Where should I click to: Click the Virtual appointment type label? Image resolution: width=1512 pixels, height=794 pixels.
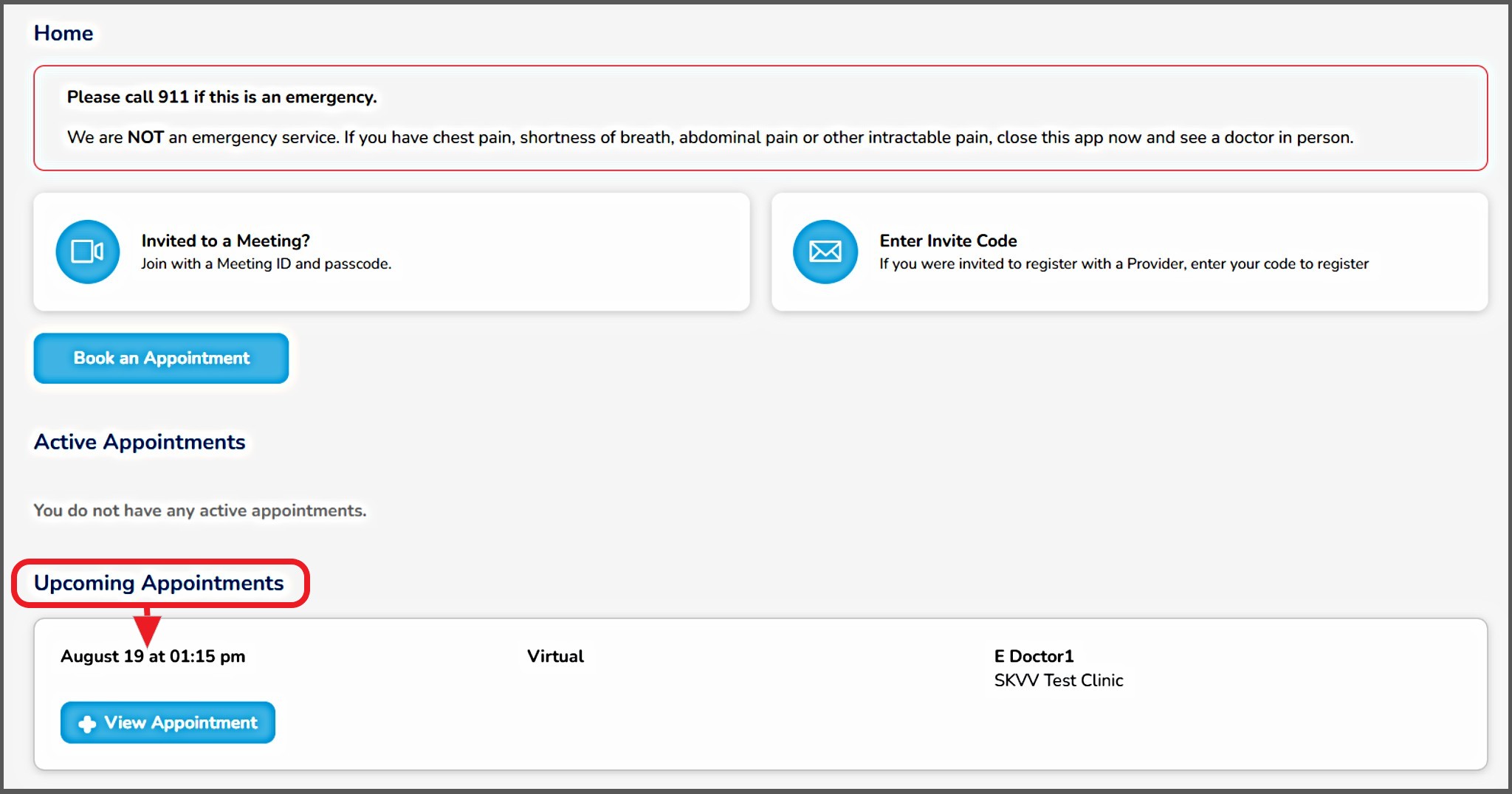click(x=555, y=657)
